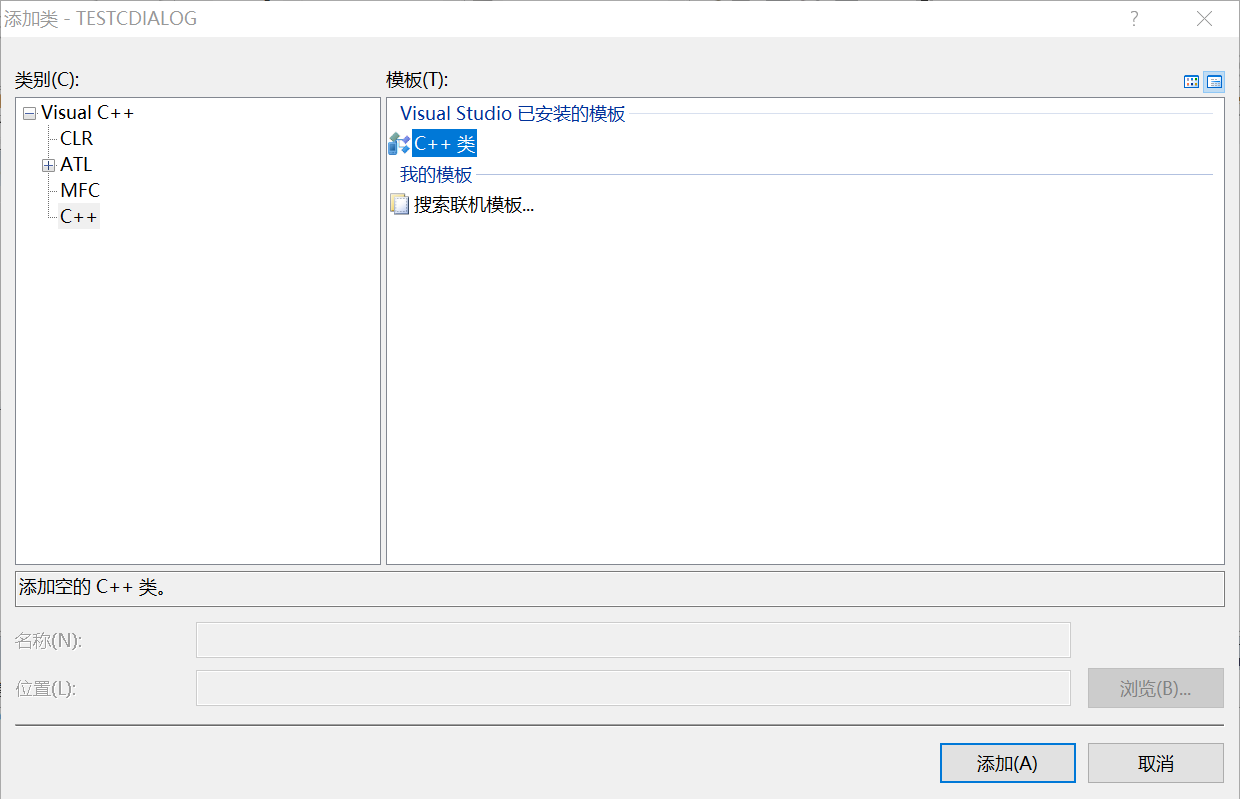Click the 取消 button
Screen dimensions: 1240x799
[x=1155, y=764]
